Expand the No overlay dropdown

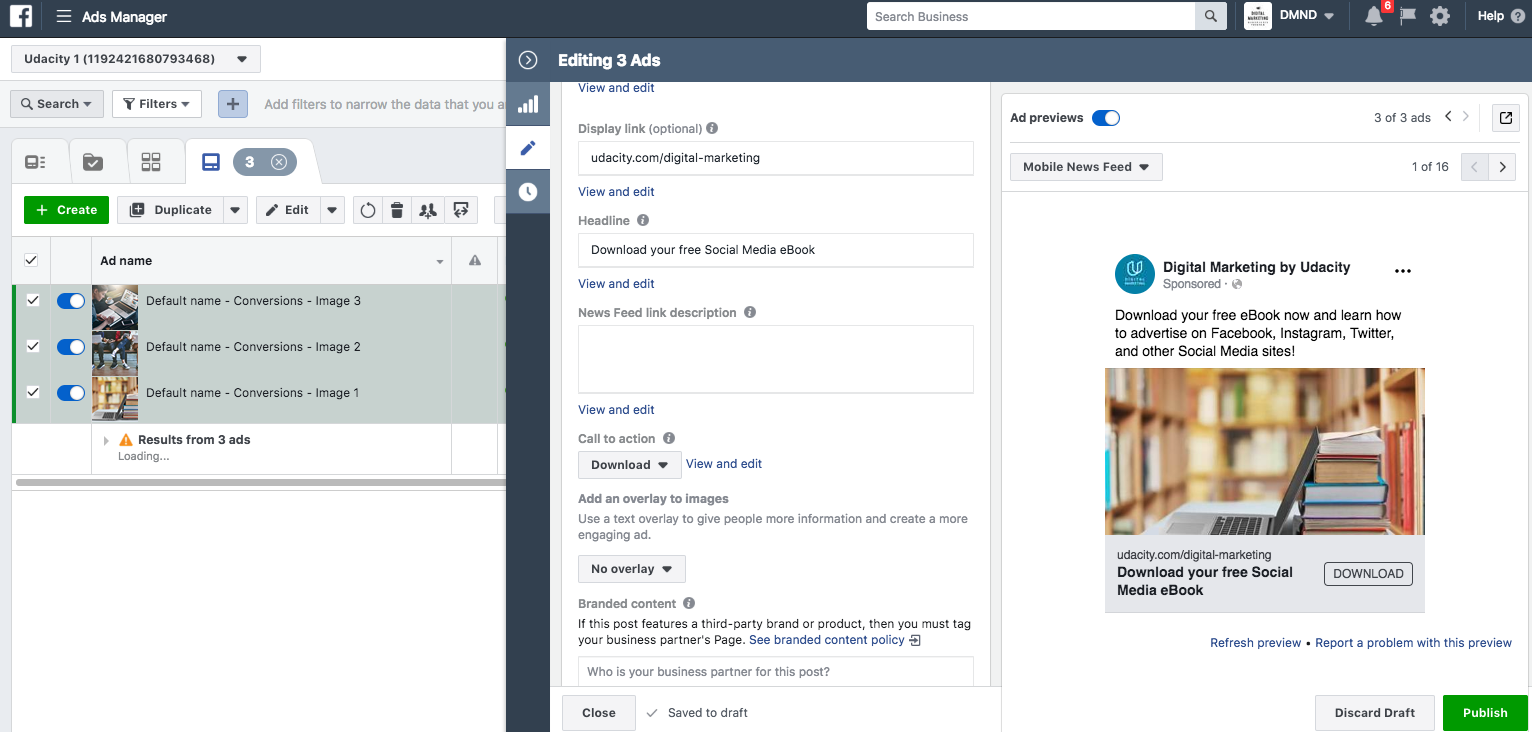tap(631, 569)
